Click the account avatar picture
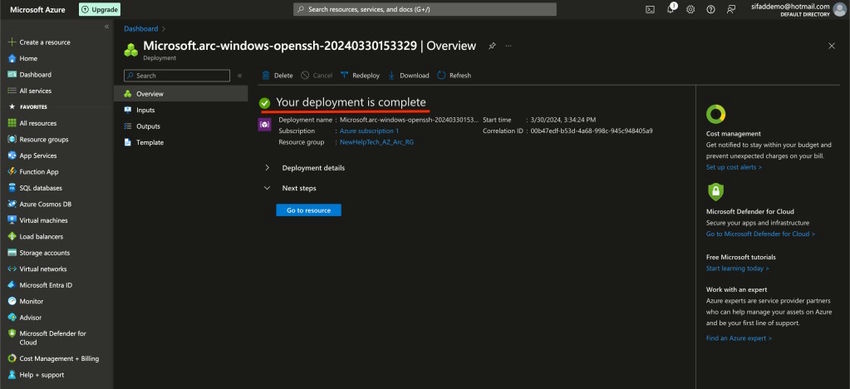 point(839,10)
